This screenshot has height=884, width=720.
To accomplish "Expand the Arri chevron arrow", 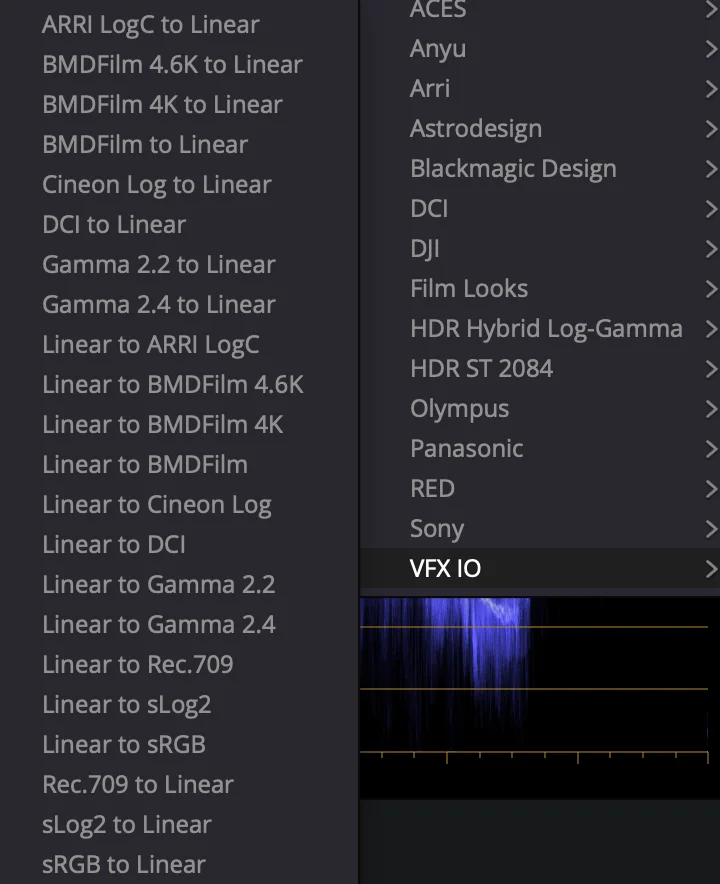I will coord(712,90).
